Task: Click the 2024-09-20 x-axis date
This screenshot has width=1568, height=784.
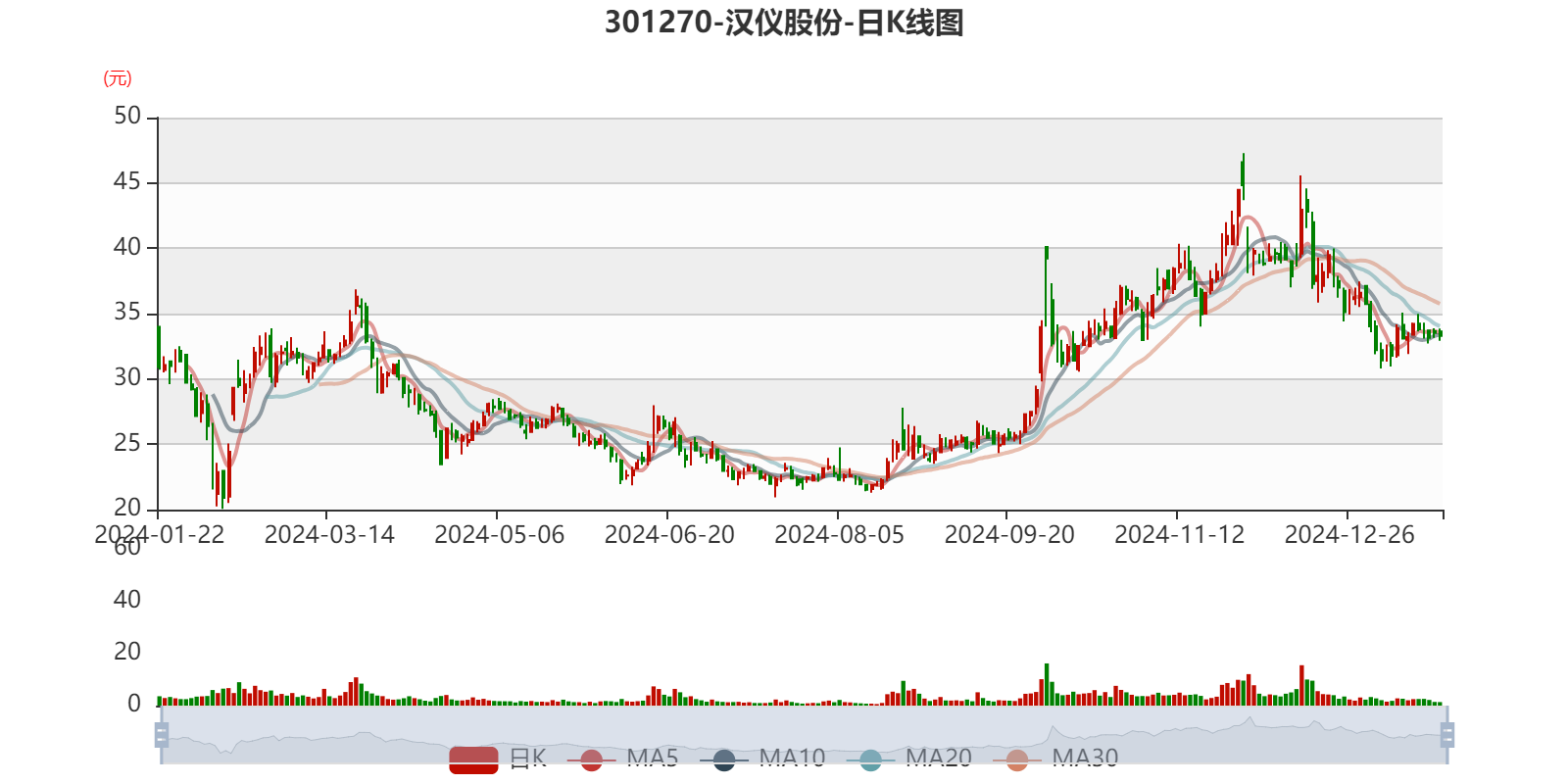Action: pyautogui.click(x=1009, y=534)
